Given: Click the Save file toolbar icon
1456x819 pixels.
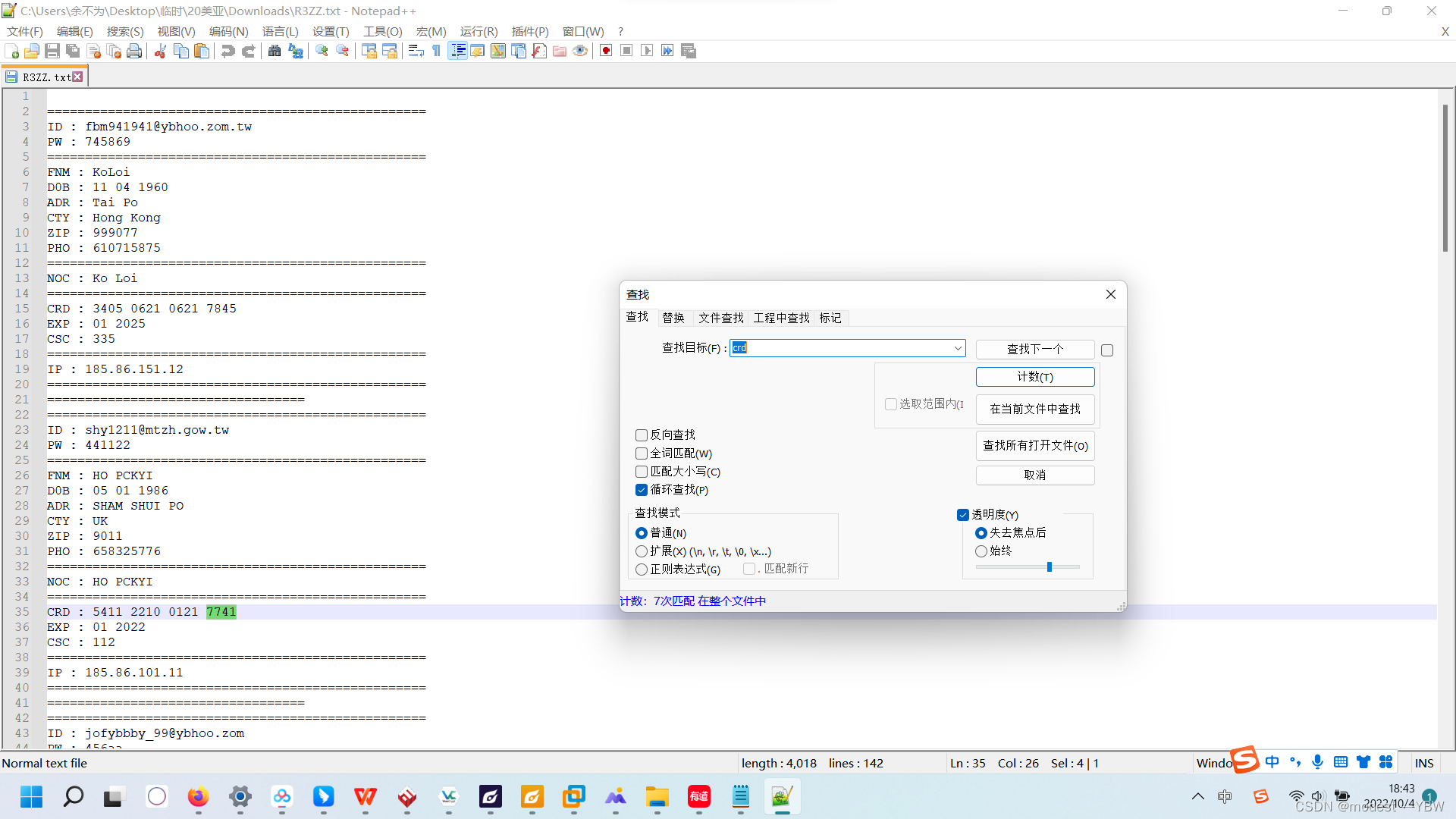Looking at the screenshot, I should pyautogui.click(x=52, y=51).
